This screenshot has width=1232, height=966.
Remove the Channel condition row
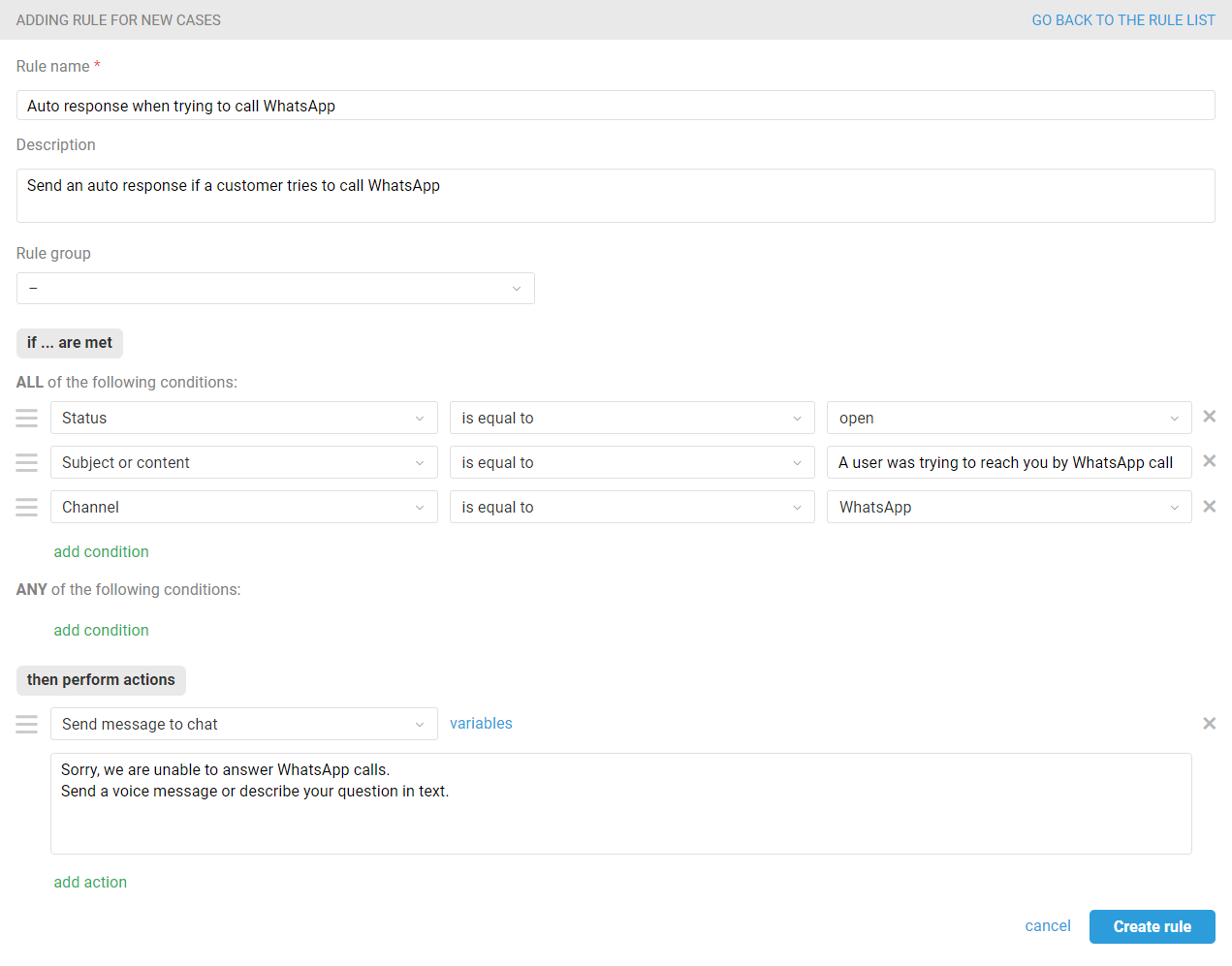point(1209,506)
